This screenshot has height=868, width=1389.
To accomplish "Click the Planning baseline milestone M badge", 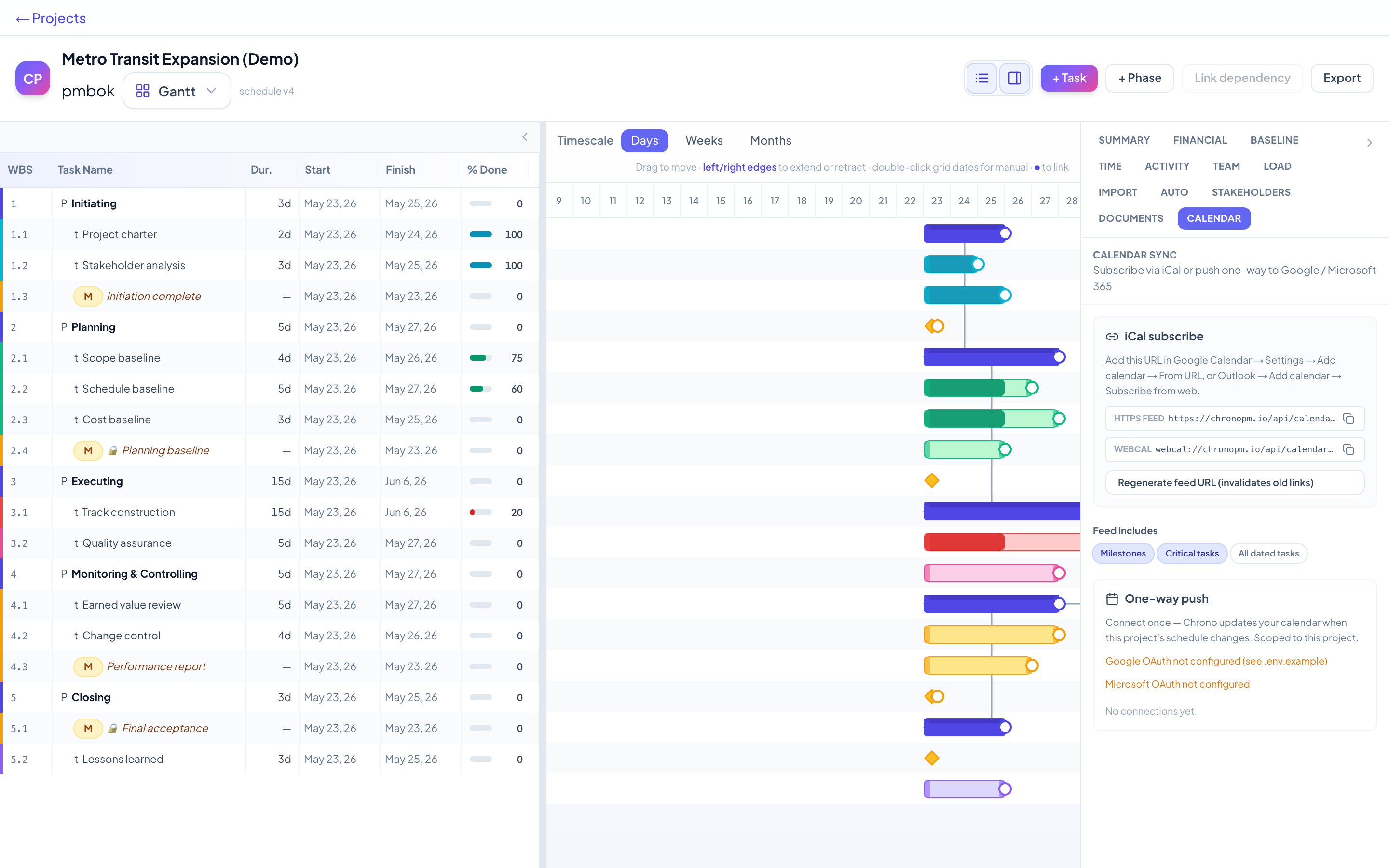I will pyautogui.click(x=88, y=451).
